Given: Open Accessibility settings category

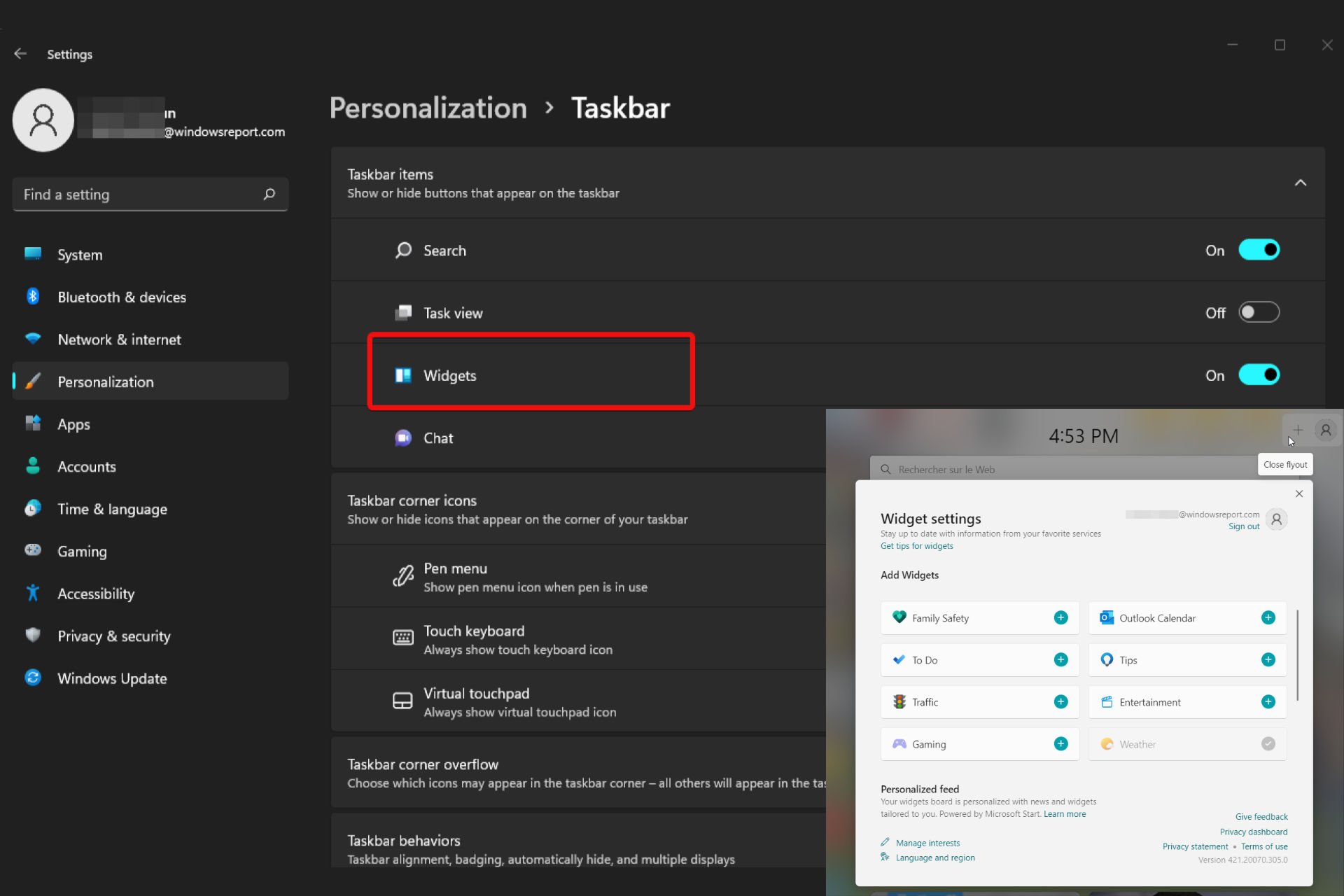Looking at the screenshot, I should [x=150, y=594].
